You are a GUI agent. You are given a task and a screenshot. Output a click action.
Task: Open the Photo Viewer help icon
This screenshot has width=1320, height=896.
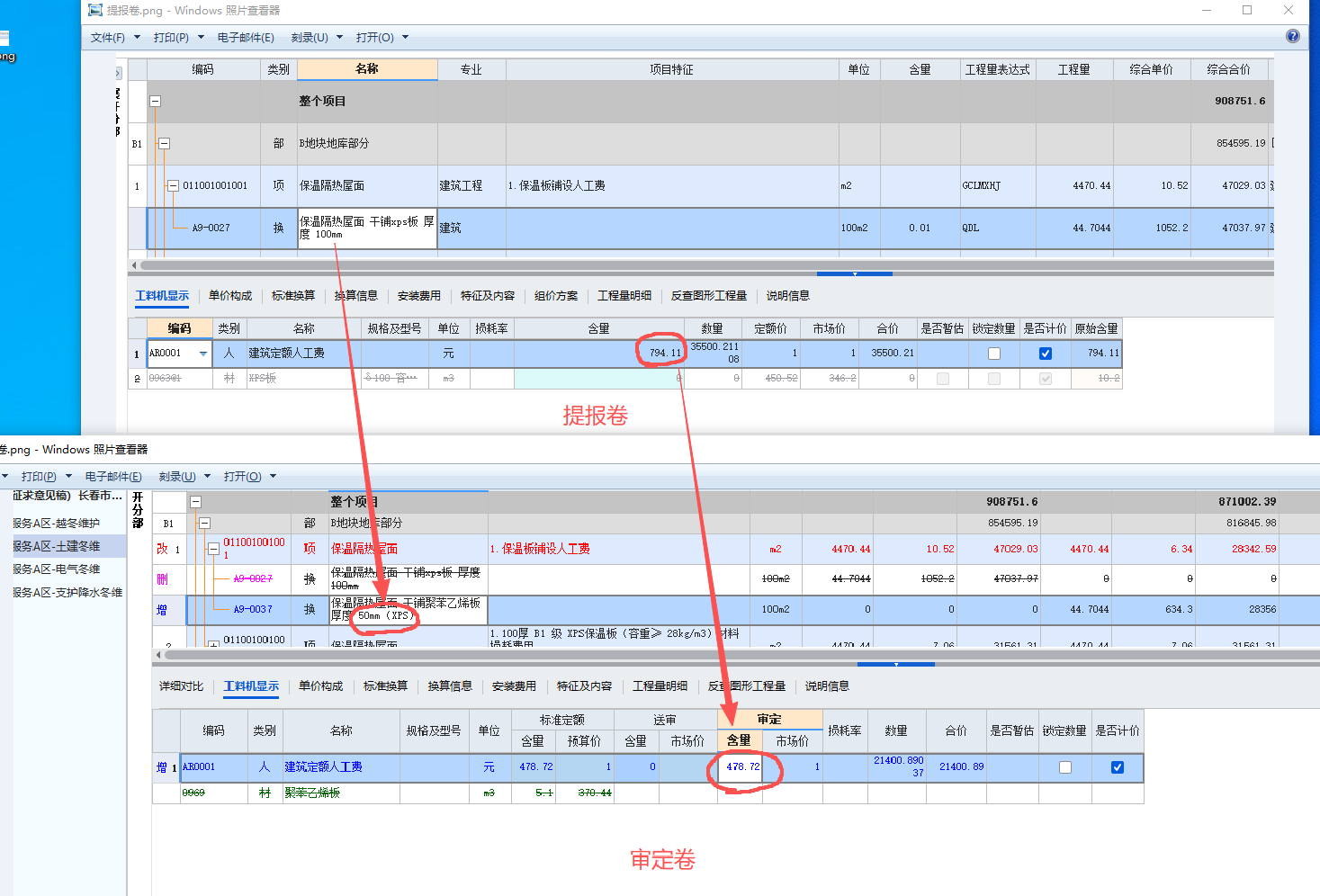(x=1293, y=36)
